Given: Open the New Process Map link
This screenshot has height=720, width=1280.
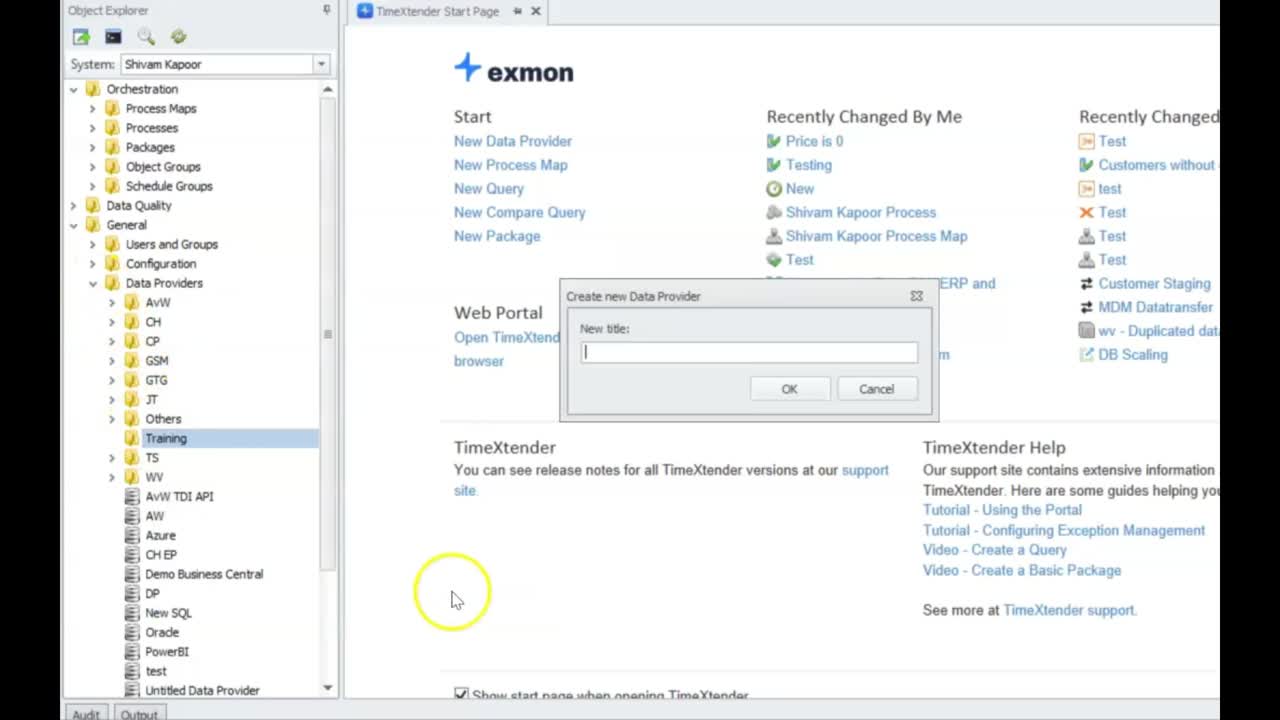Looking at the screenshot, I should [x=510, y=165].
